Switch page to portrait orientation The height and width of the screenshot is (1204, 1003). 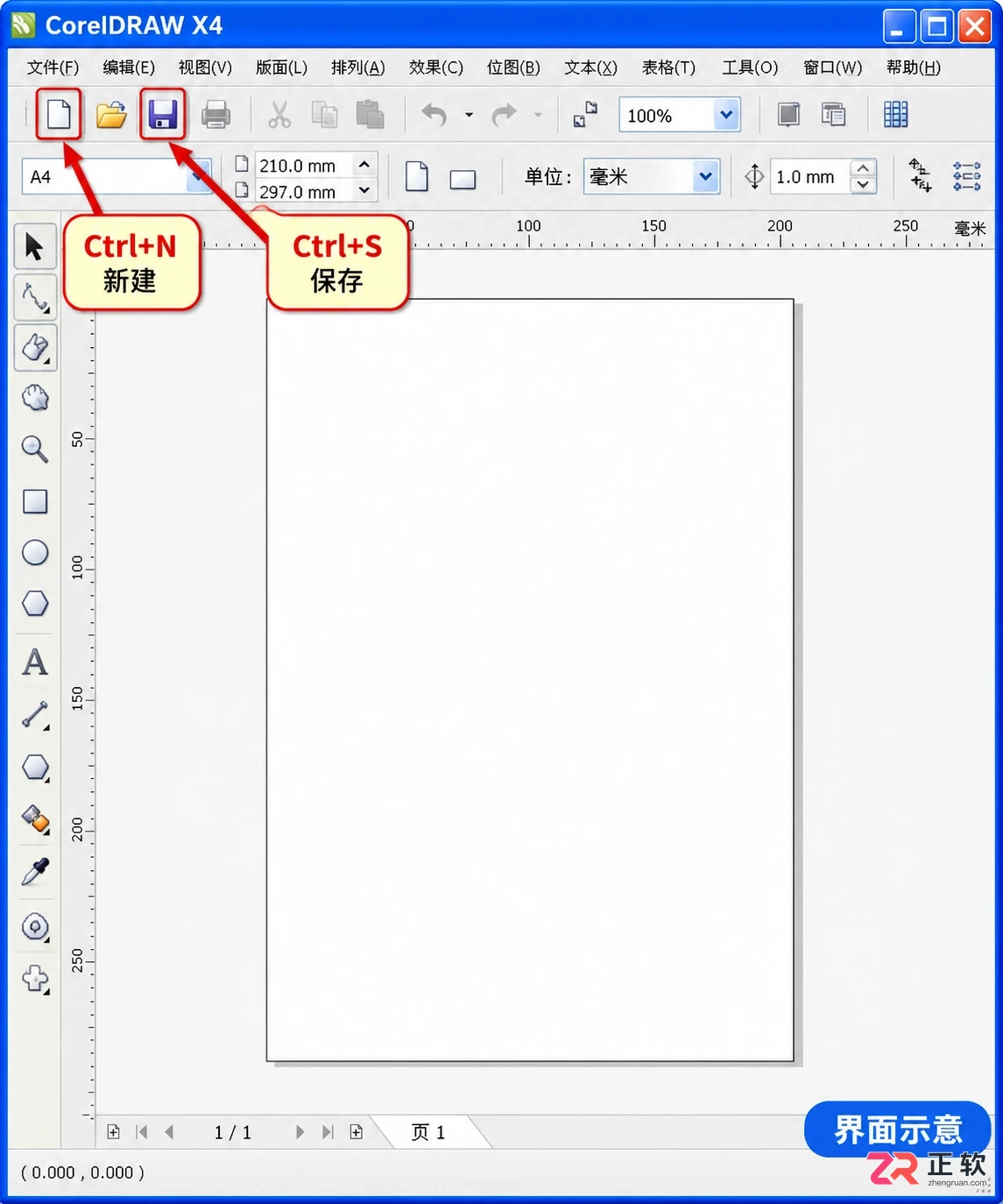[x=417, y=176]
